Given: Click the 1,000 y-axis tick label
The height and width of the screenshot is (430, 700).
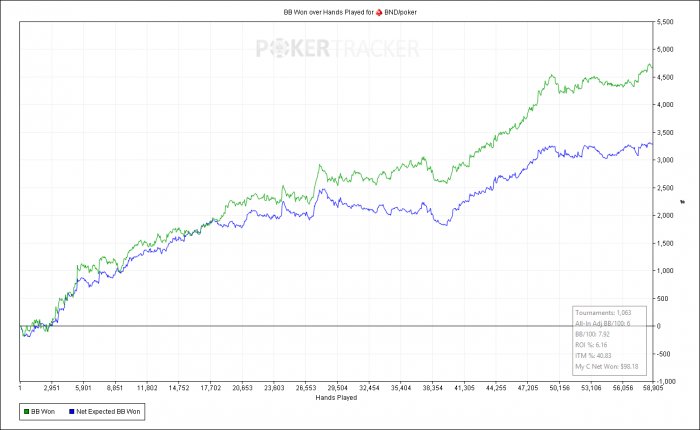Looking at the screenshot, I should (x=665, y=271).
